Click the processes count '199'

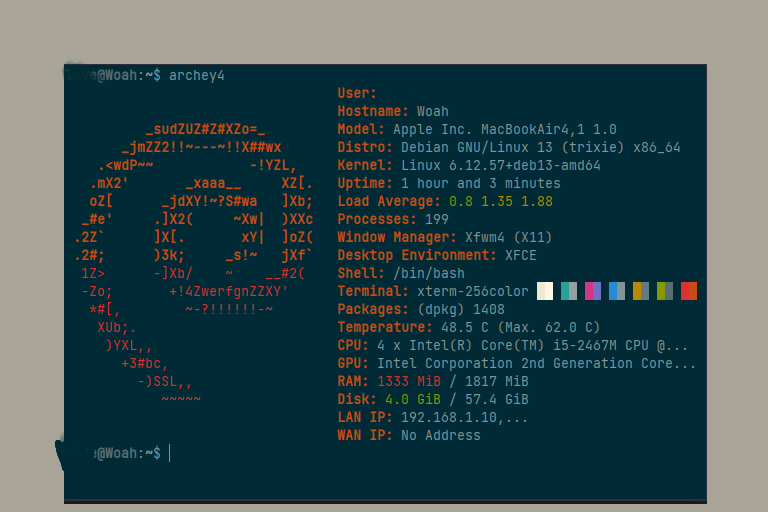(437, 219)
